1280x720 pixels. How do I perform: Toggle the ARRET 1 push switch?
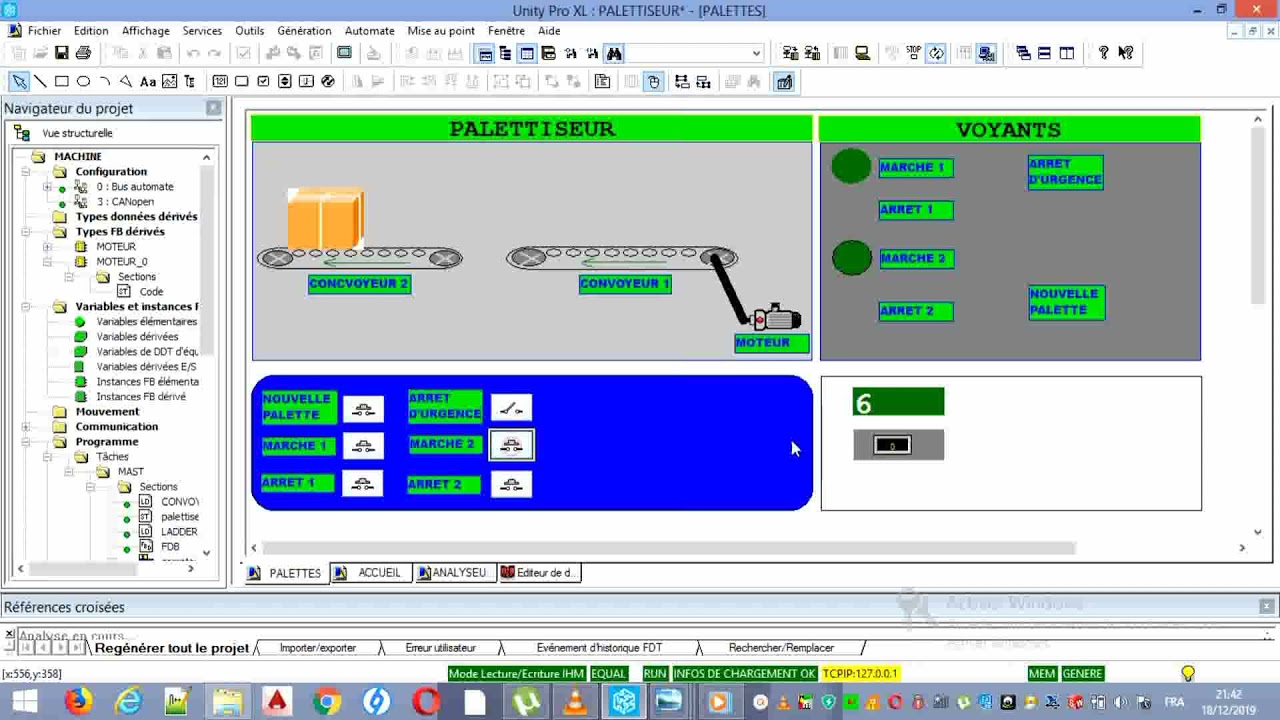[x=363, y=484]
